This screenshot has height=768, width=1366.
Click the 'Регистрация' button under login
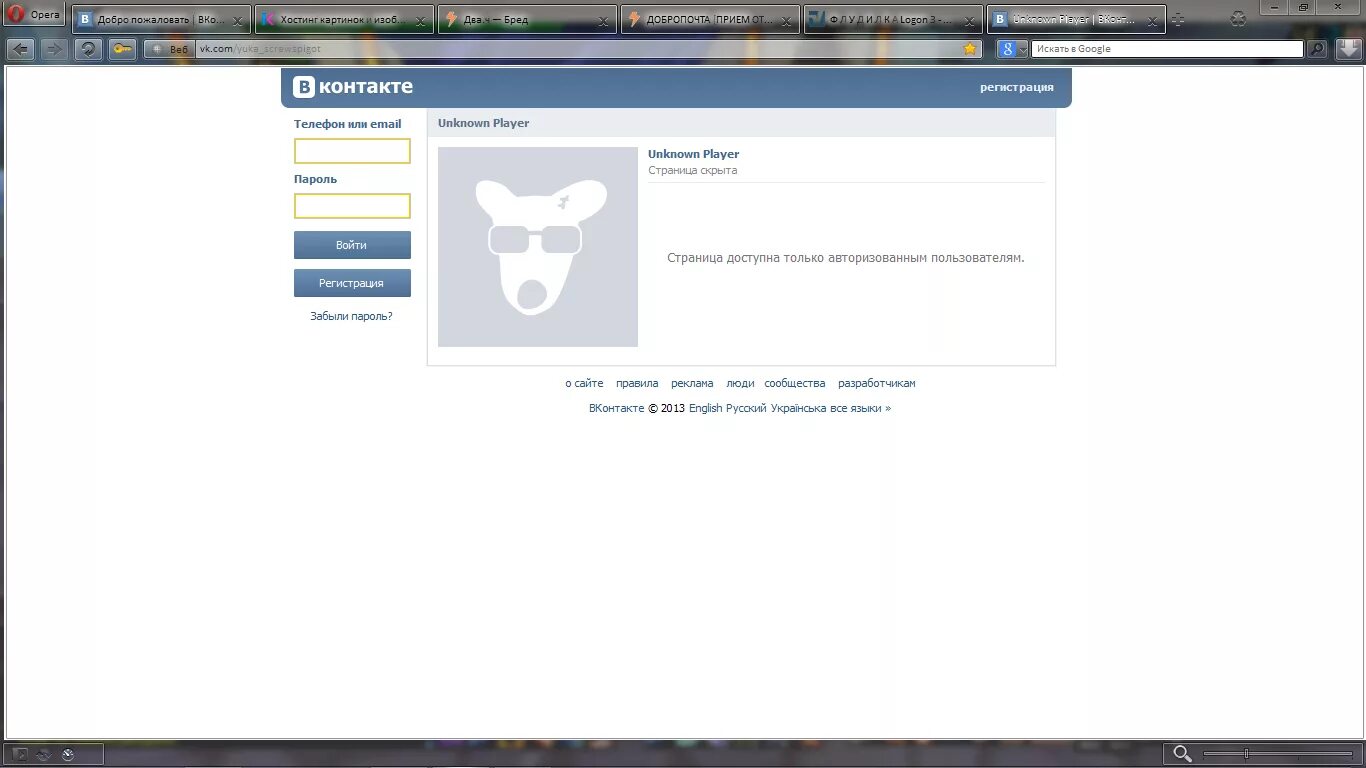[352, 283]
